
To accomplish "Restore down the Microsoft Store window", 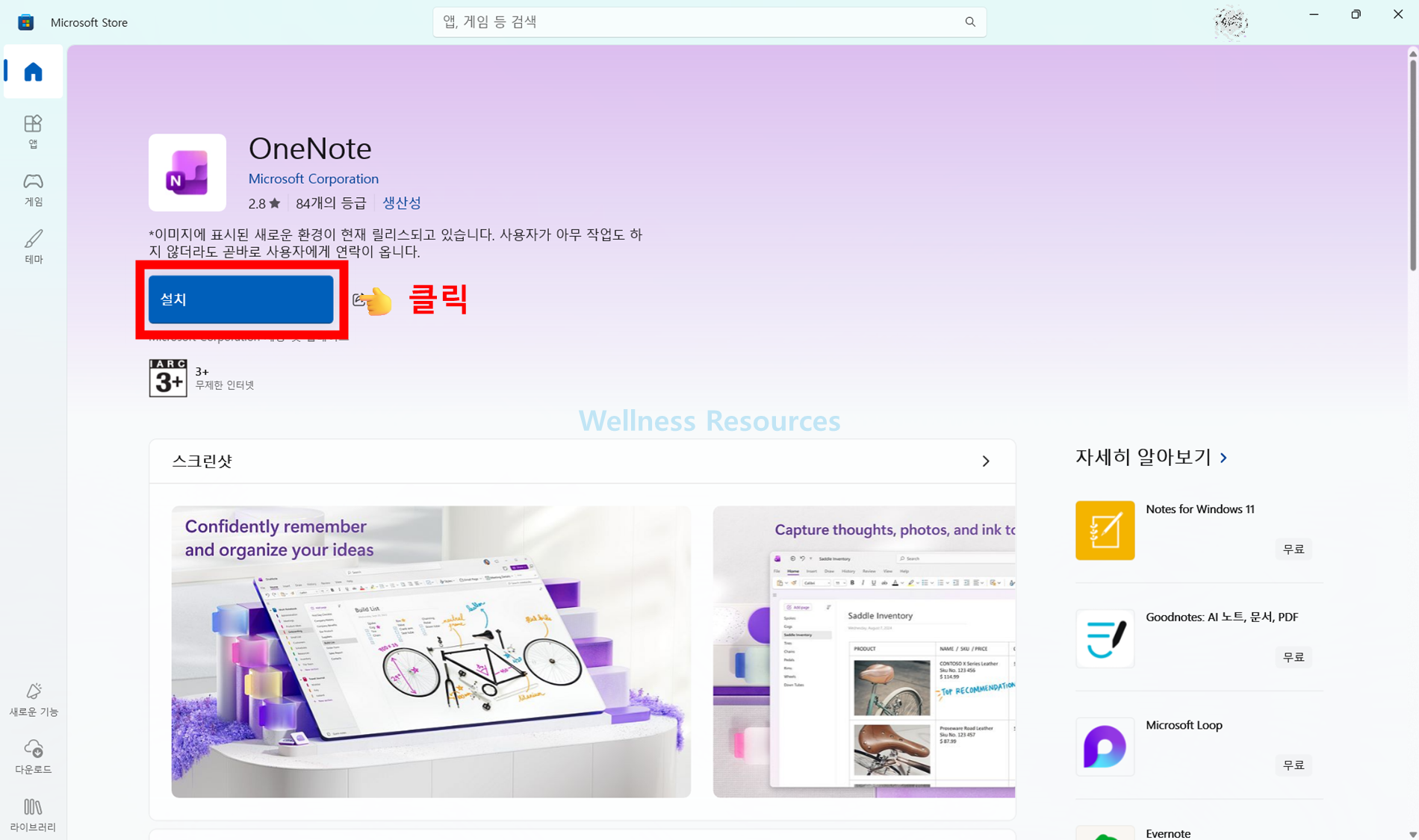I will tap(1356, 14).
